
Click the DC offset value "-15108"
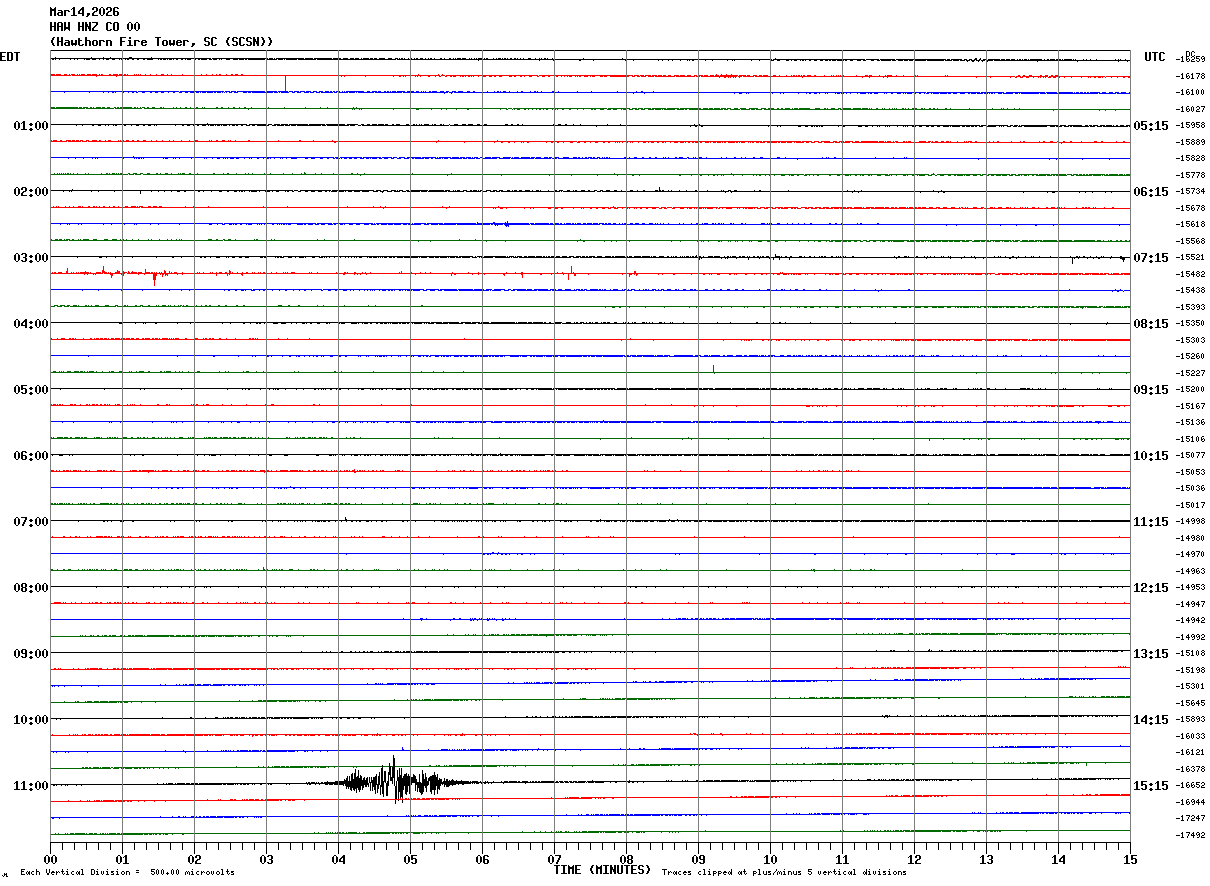point(1190,654)
